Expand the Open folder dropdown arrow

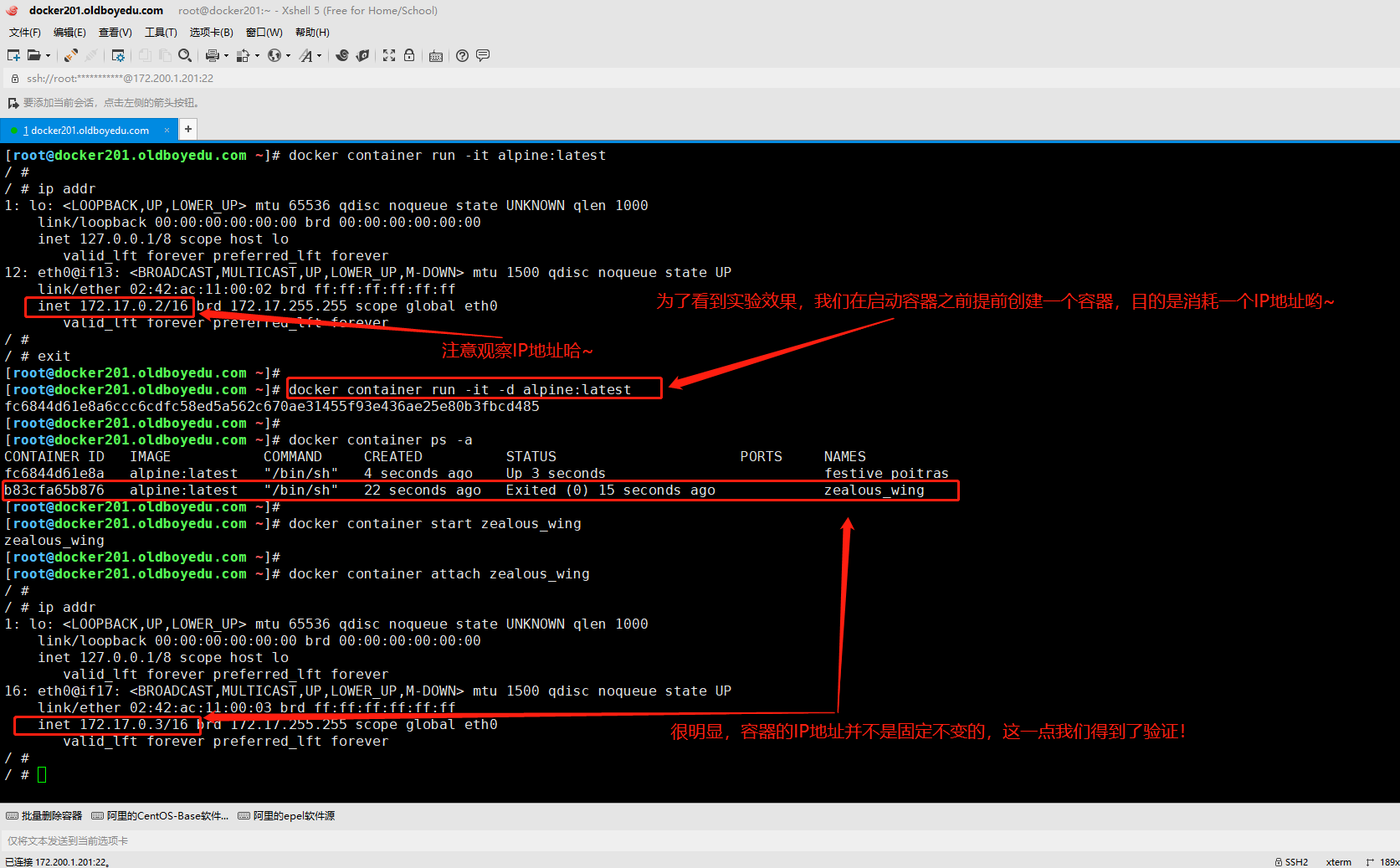pos(48,56)
